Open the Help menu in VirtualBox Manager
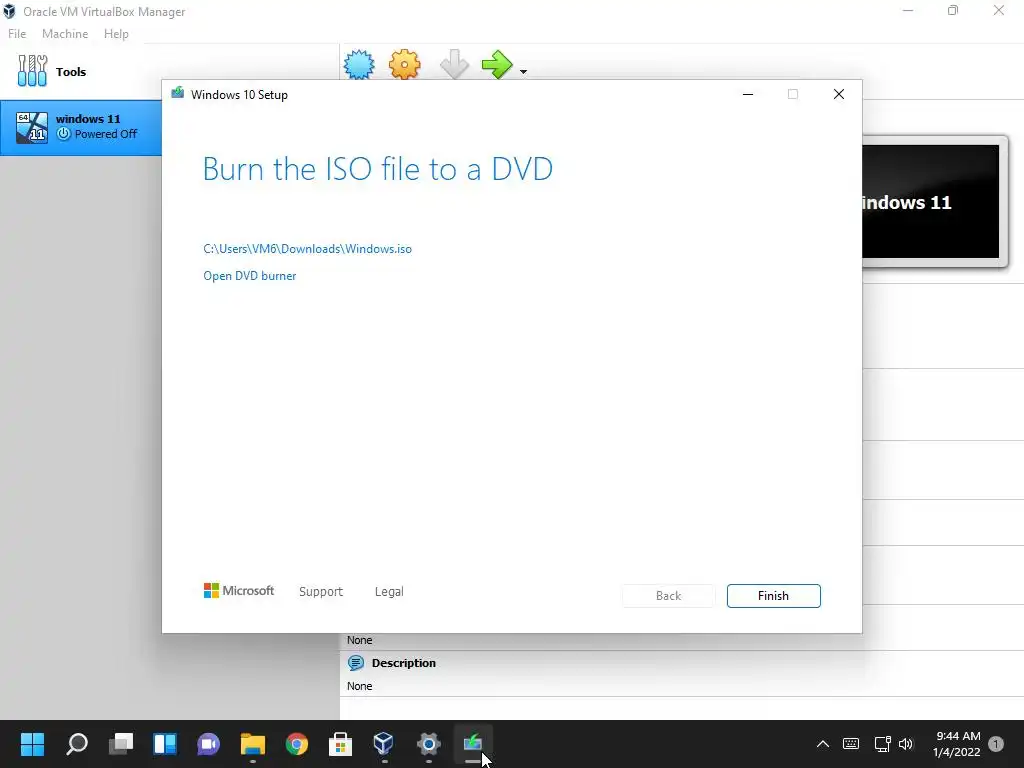The image size is (1024, 768). pyautogui.click(x=116, y=34)
